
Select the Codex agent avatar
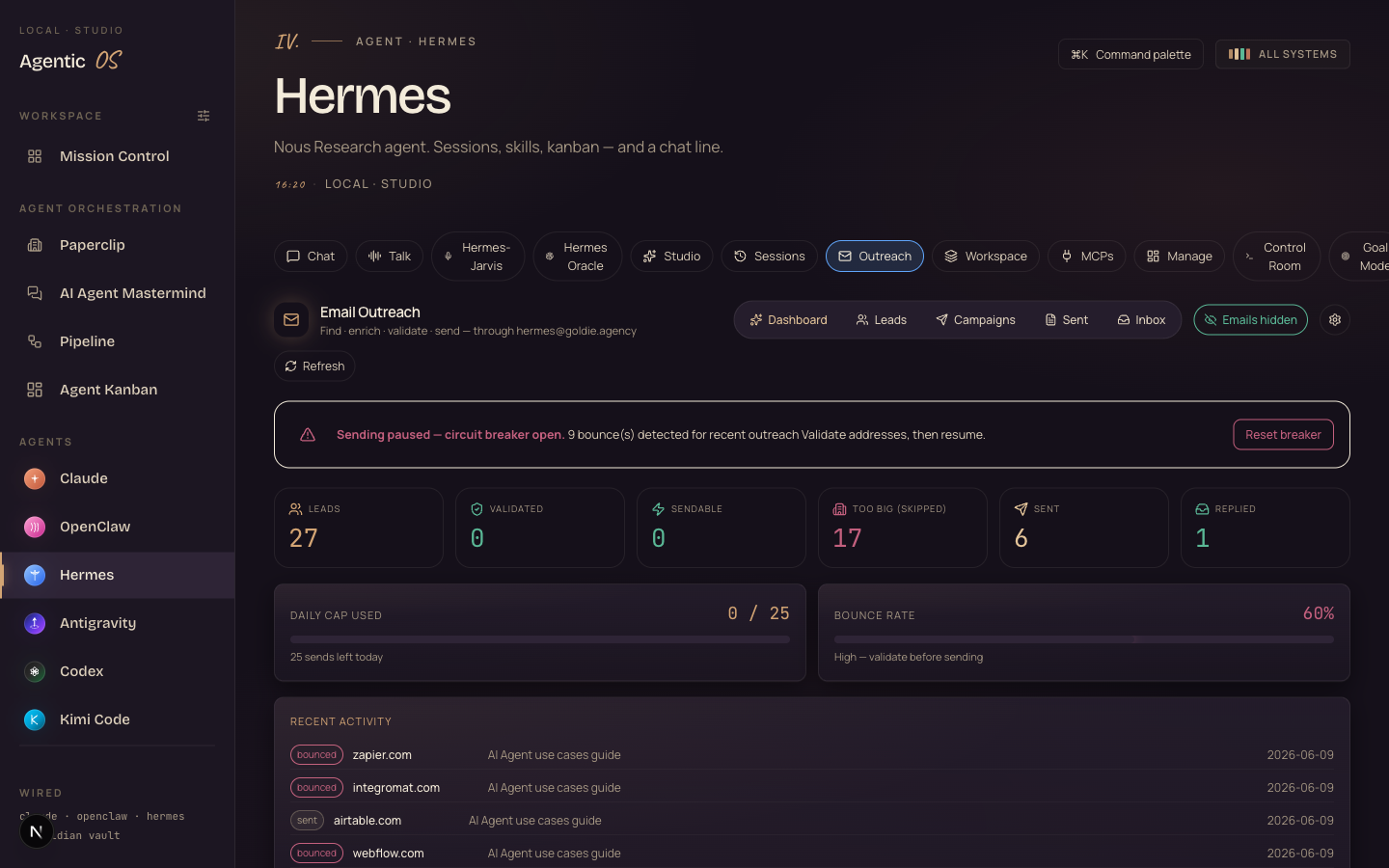click(x=35, y=671)
